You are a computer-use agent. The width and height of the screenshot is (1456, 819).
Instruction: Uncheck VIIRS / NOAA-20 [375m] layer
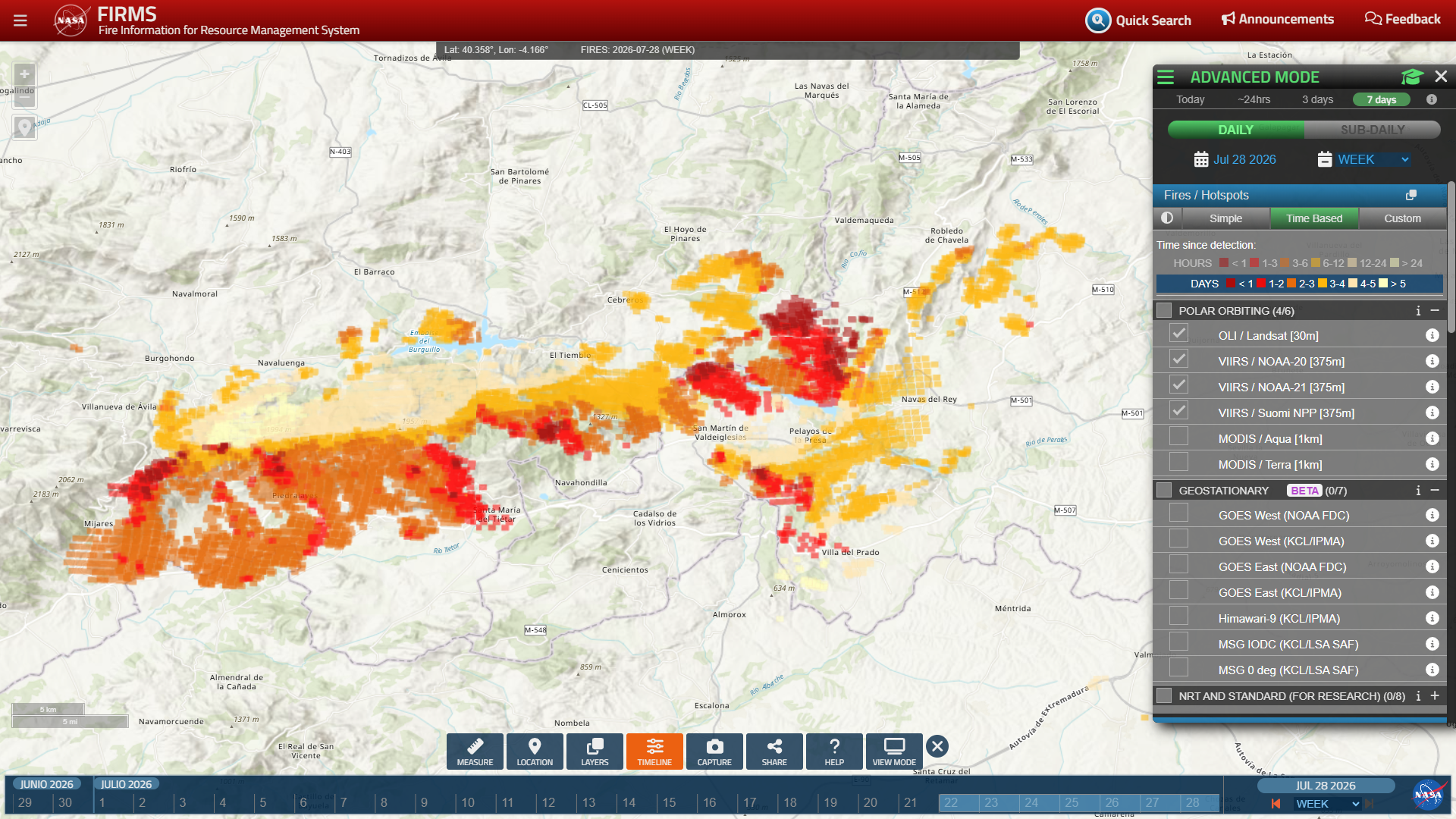[x=1178, y=360]
